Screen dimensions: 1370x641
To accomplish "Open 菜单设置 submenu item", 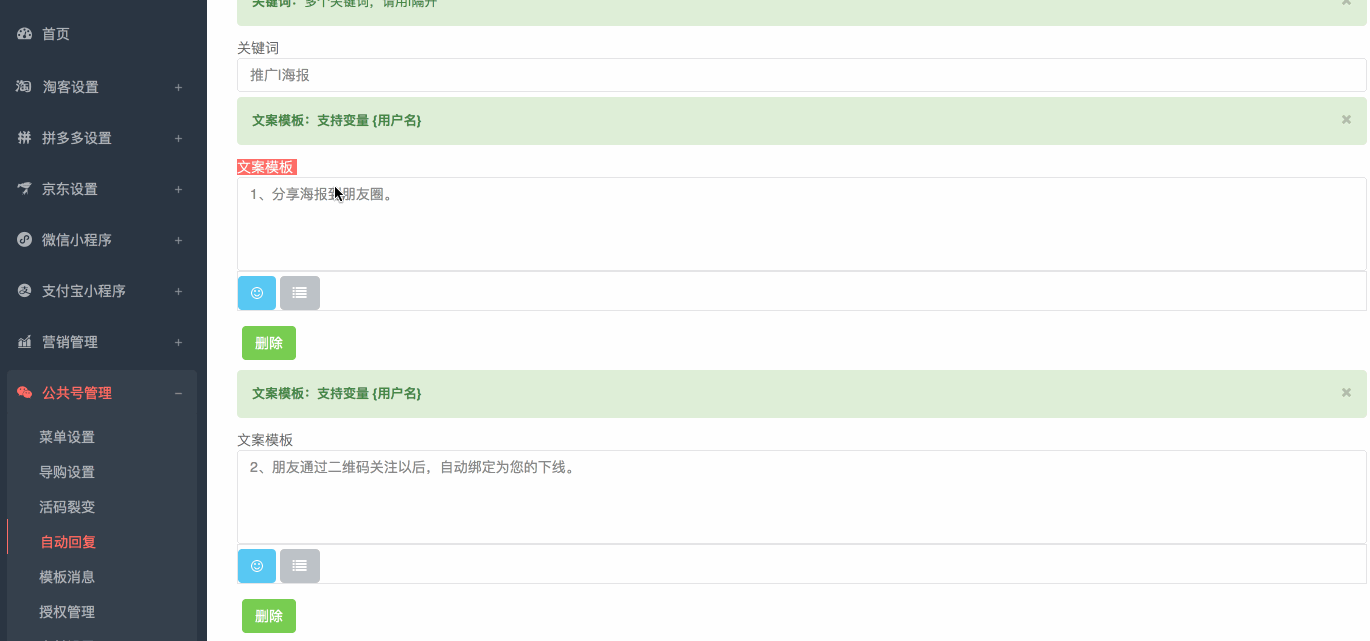I will click(67, 437).
